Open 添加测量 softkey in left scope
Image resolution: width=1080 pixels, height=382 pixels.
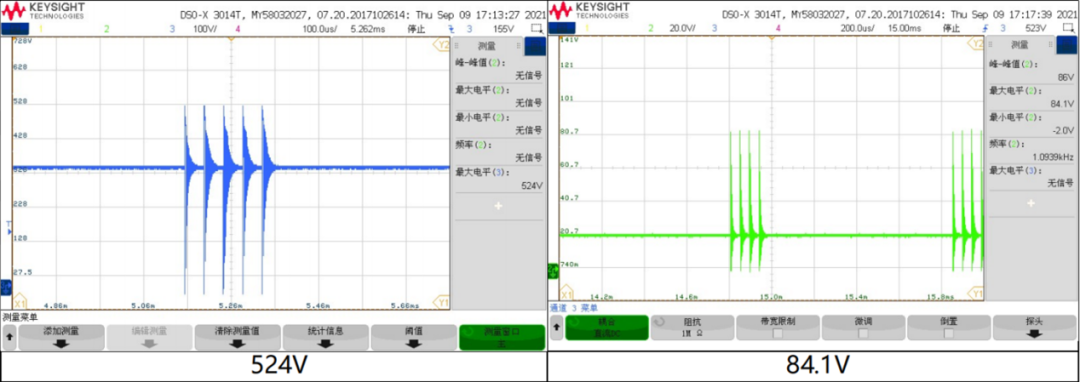coord(61,337)
